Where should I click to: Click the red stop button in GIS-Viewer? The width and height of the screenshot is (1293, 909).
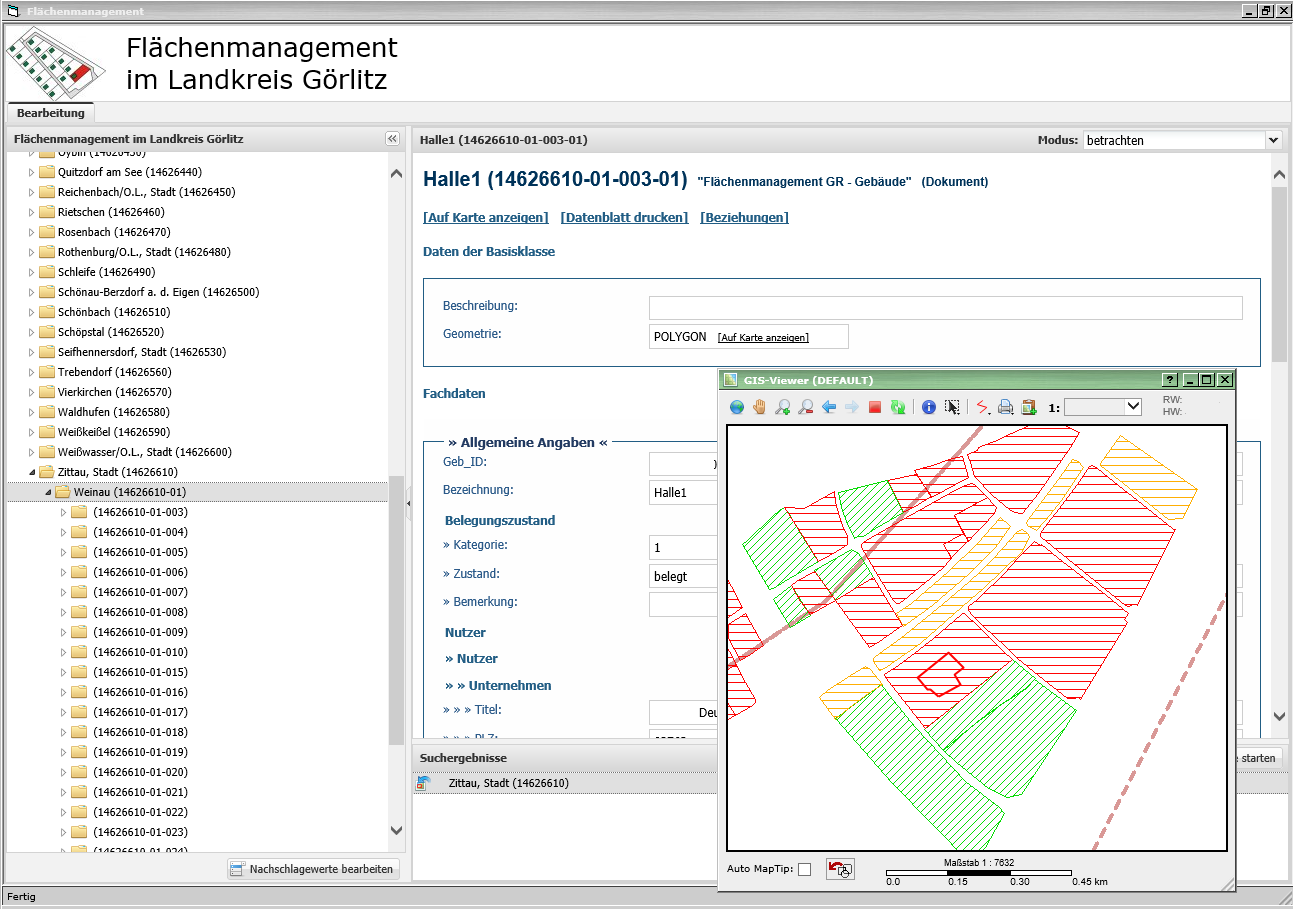tap(875, 407)
